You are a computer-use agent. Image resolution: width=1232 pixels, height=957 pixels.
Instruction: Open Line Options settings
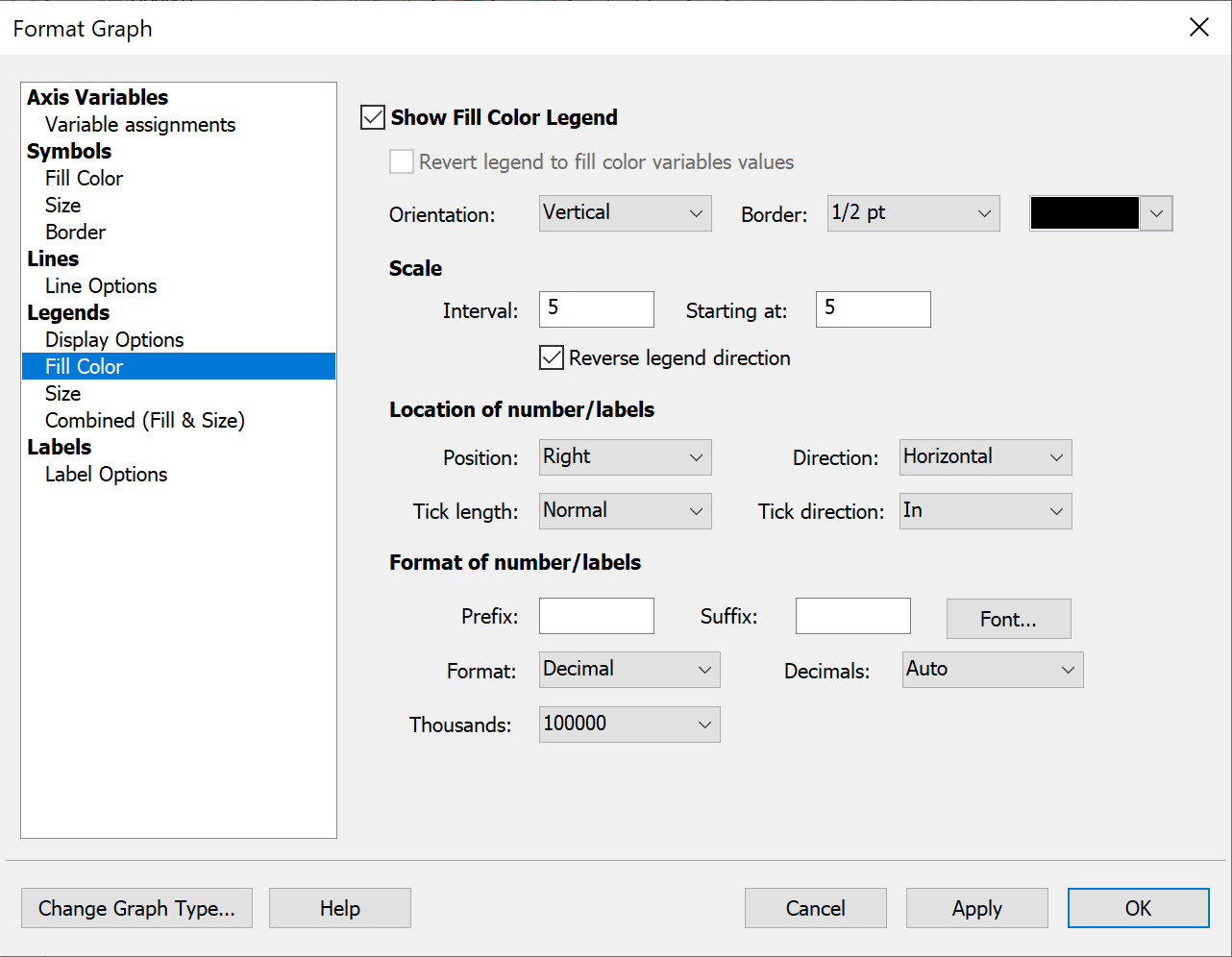(100, 285)
